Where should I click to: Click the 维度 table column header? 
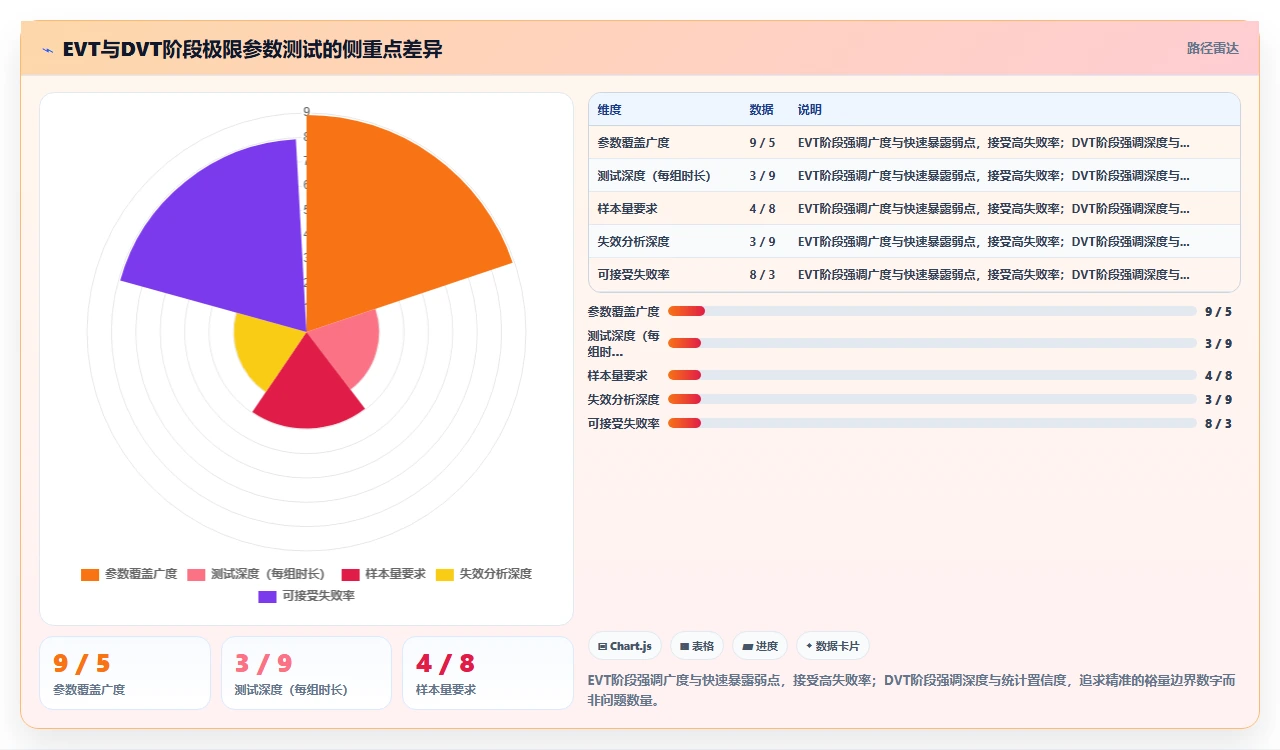point(609,110)
